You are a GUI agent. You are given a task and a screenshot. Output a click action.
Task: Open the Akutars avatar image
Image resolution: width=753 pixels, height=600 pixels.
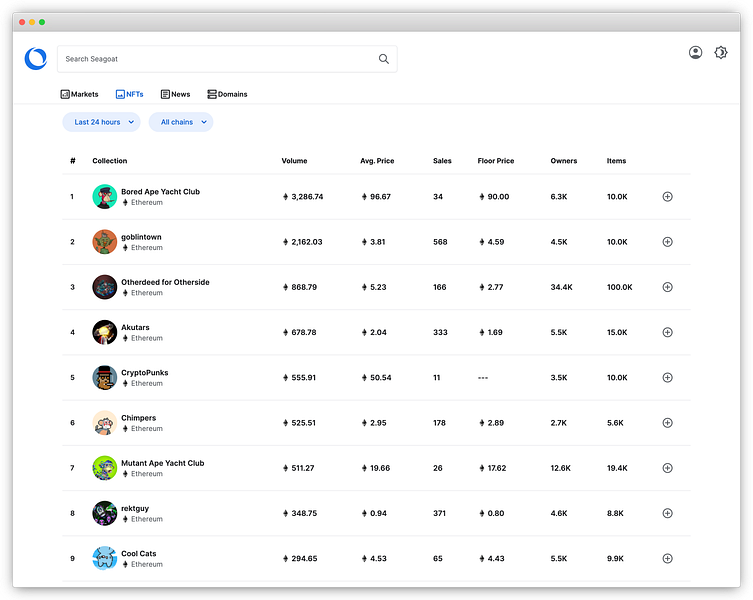[x=105, y=332]
